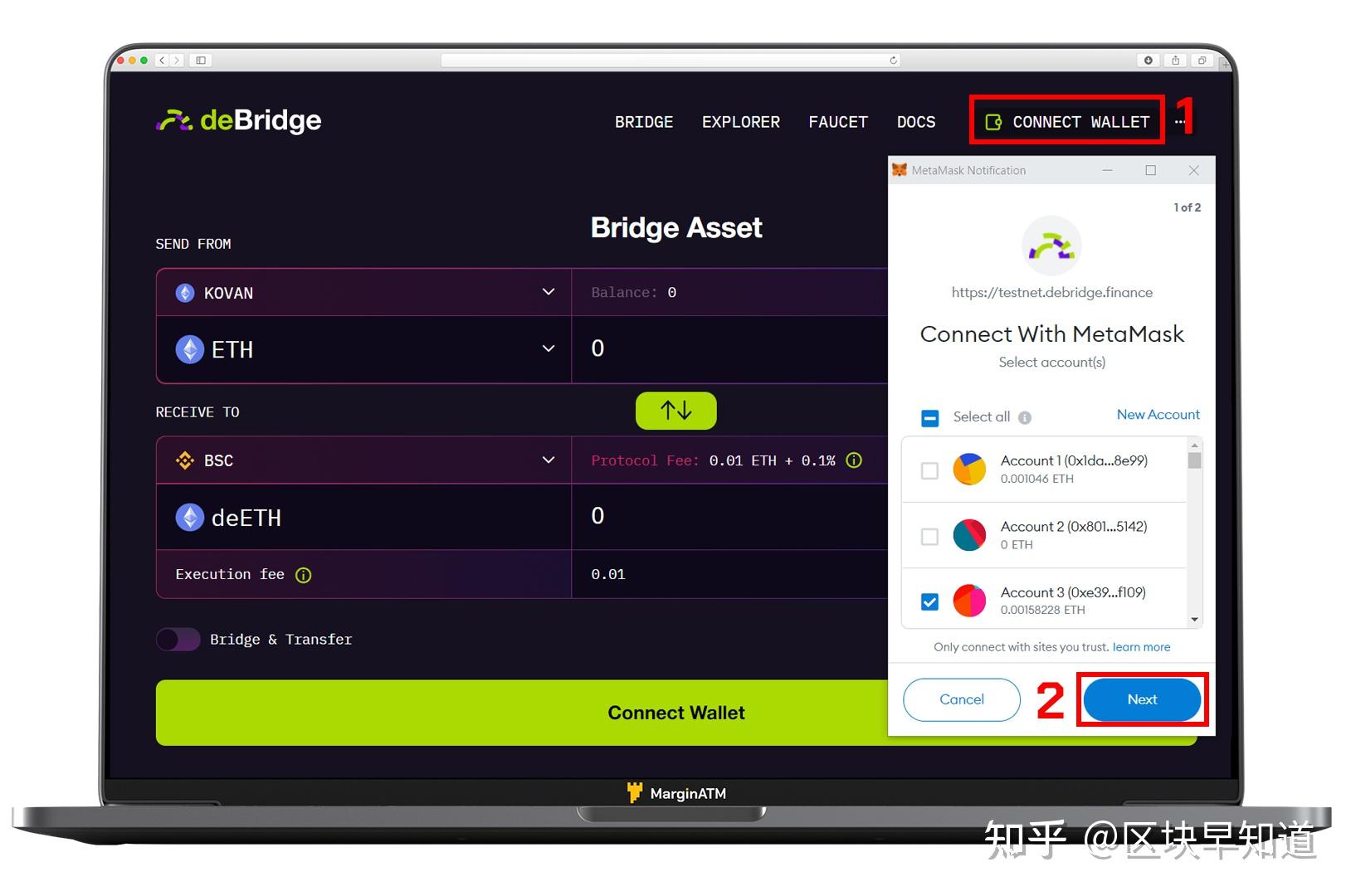
Task: Click the ETH token icon in Send From
Action: coord(190,349)
